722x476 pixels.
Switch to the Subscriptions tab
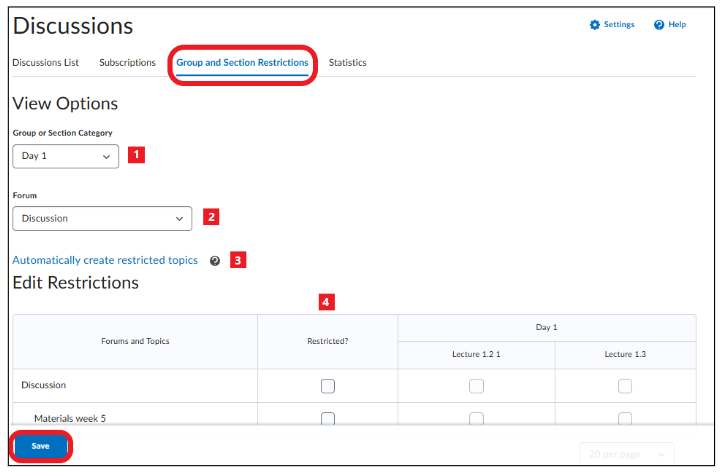point(128,63)
